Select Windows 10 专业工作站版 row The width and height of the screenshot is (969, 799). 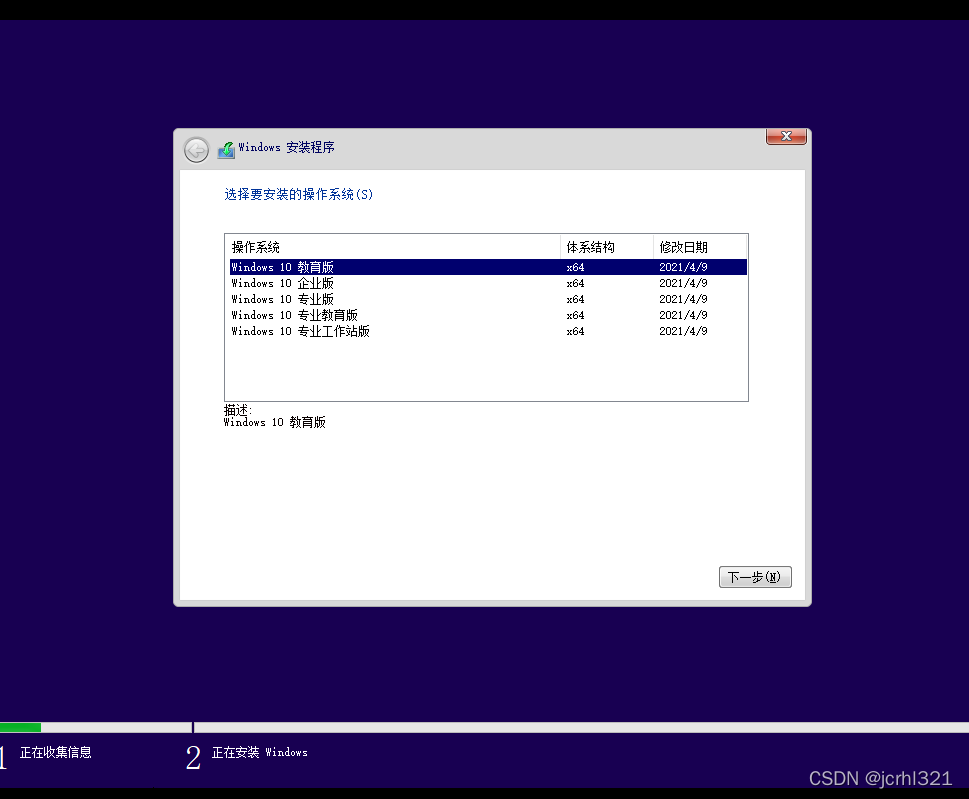click(x=488, y=331)
